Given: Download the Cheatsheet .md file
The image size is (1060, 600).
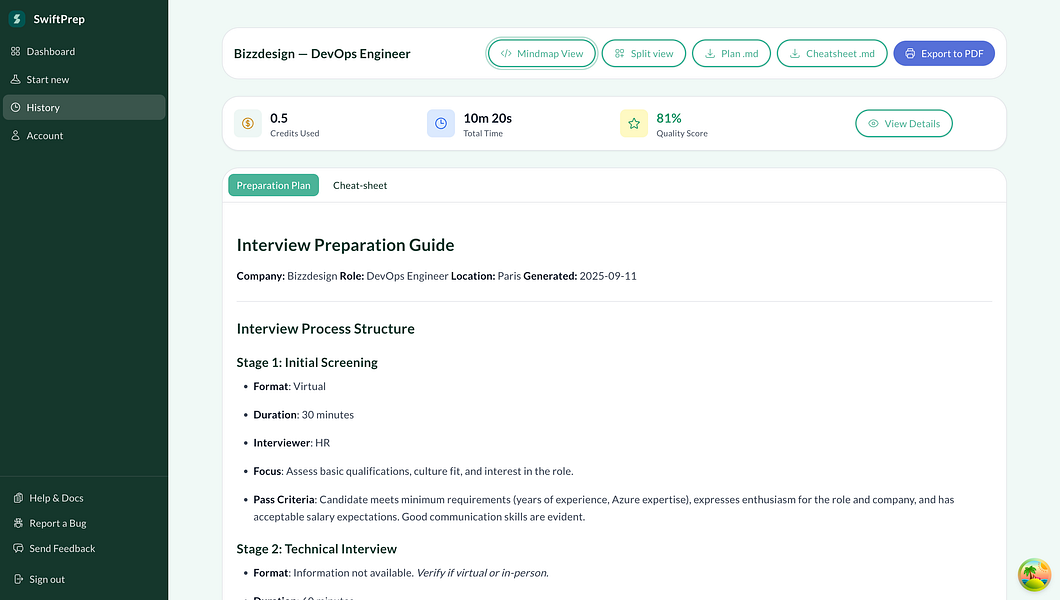Looking at the screenshot, I should tap(831, 53).
